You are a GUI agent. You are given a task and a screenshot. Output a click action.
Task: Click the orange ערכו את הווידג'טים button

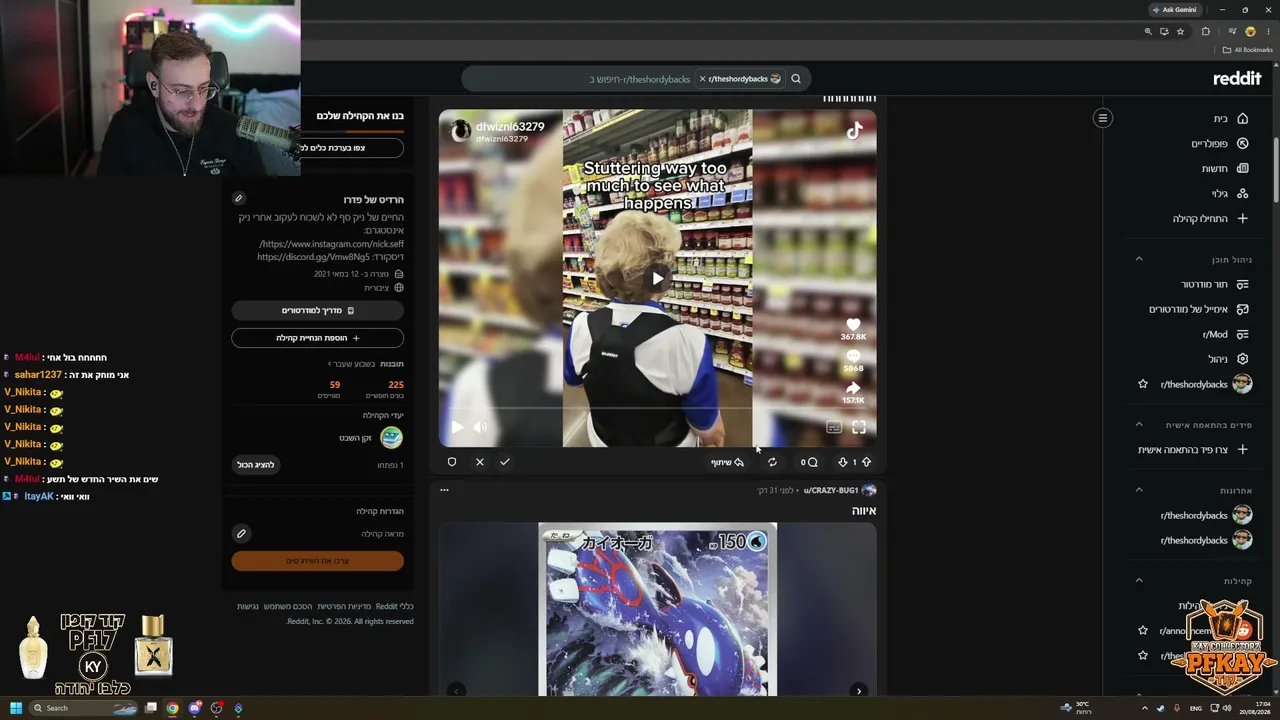coord(318,561)
